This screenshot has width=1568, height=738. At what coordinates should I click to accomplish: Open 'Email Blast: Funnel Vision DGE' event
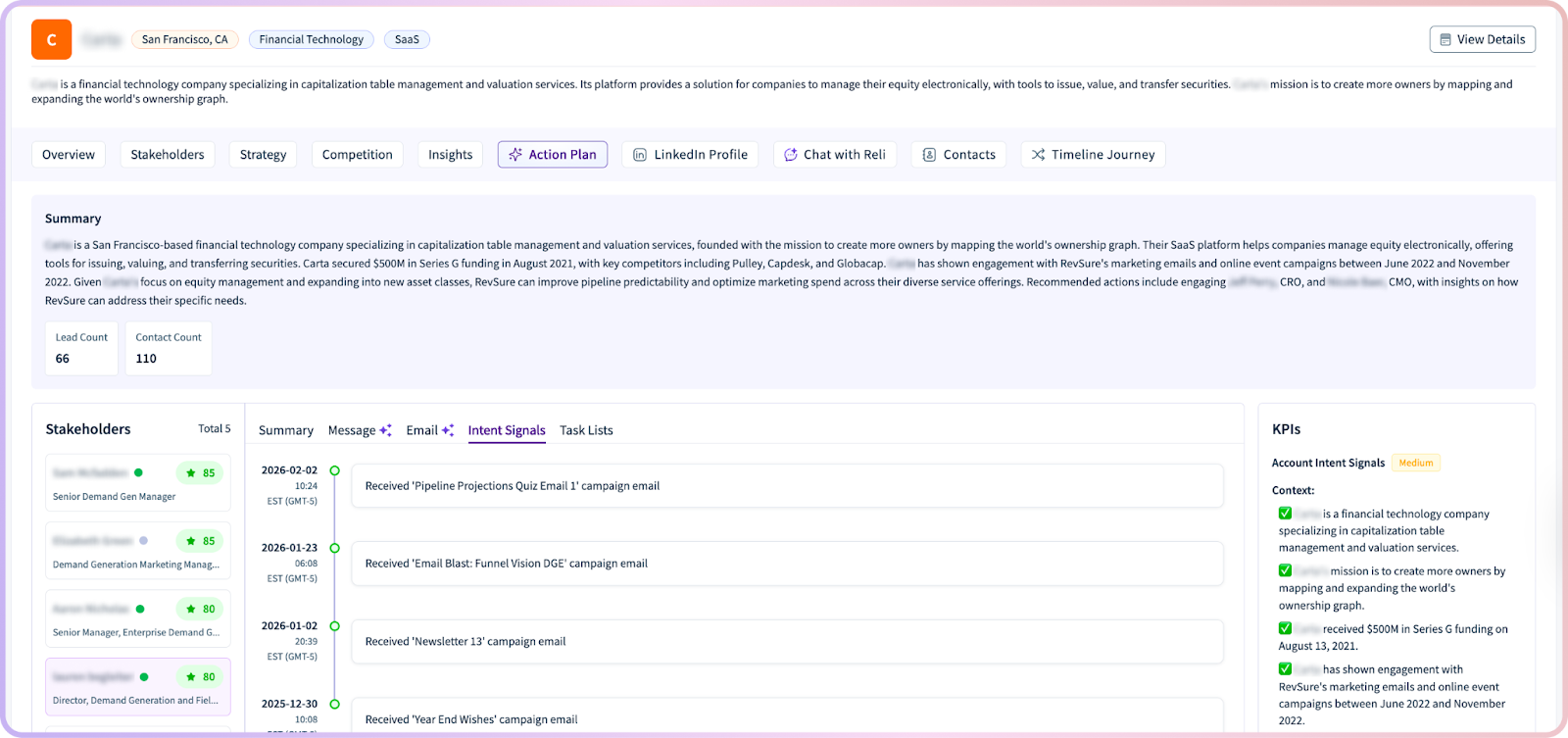pyautogui.click(x=787, y=564)
